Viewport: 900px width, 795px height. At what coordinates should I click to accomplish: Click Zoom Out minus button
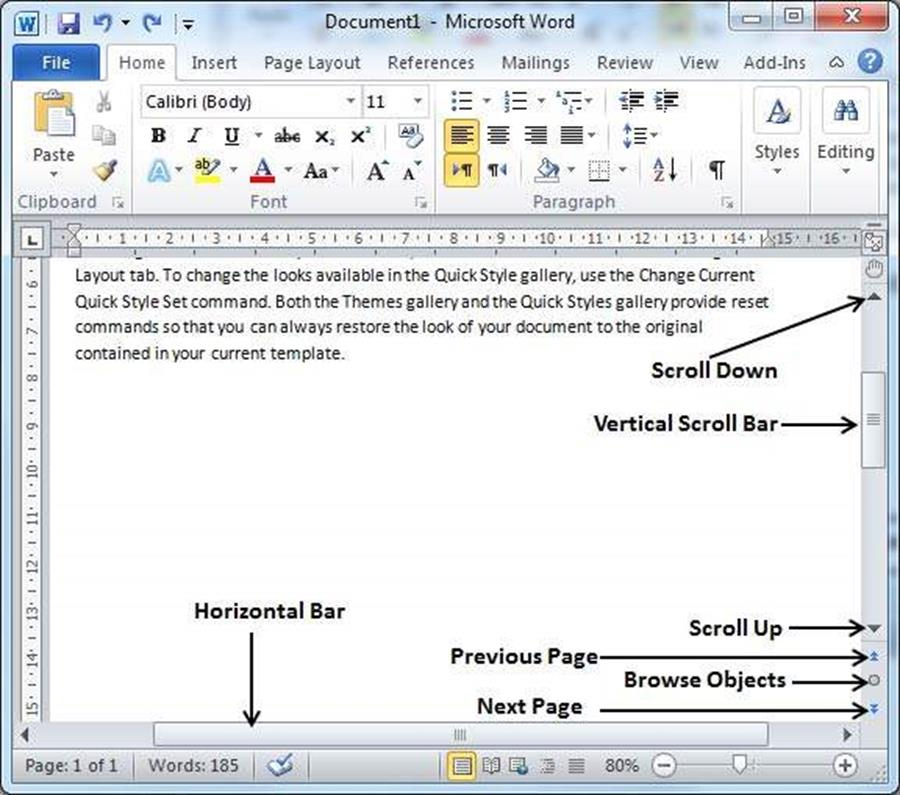tap(664, 765)
